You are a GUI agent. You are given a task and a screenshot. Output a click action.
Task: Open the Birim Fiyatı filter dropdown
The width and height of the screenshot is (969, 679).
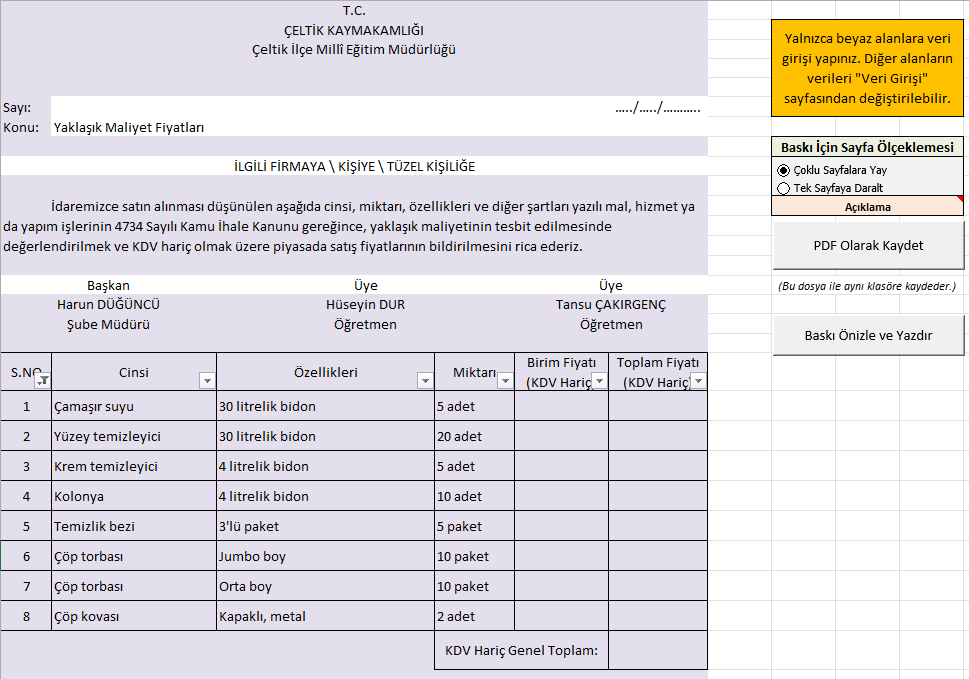[599, 381]
